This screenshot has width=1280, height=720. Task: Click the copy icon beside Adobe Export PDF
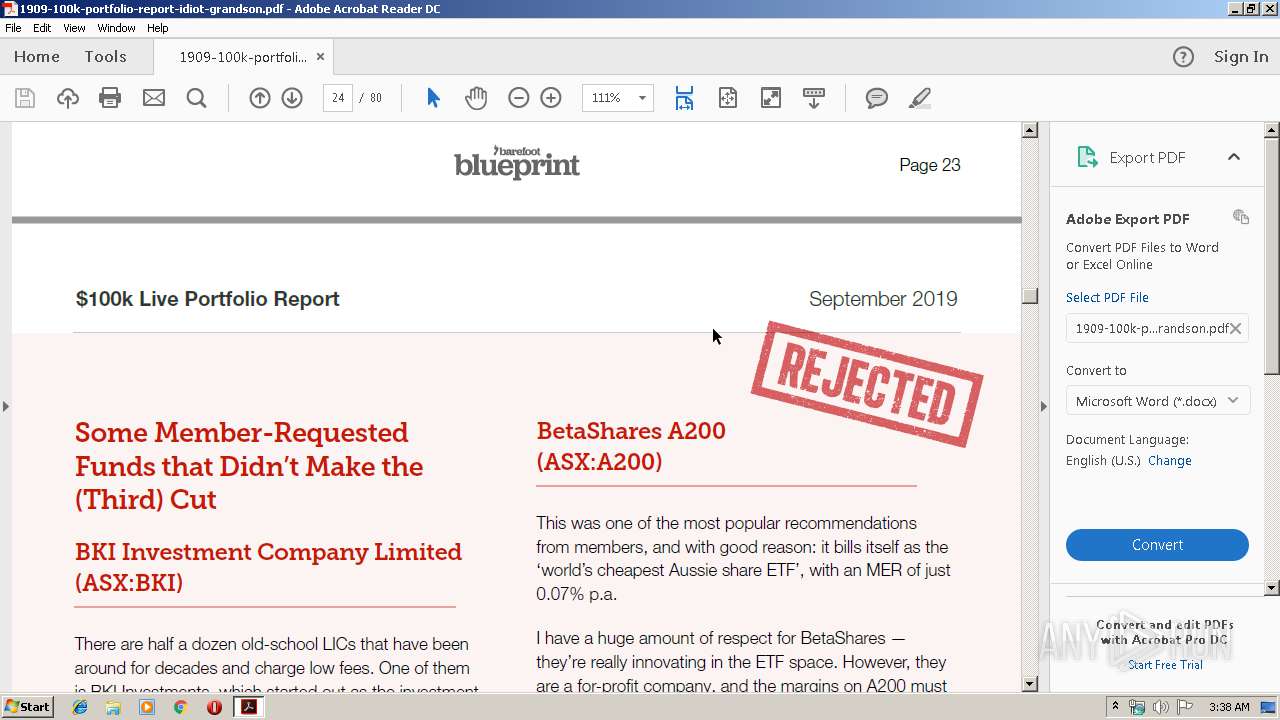pos(1241,217)
